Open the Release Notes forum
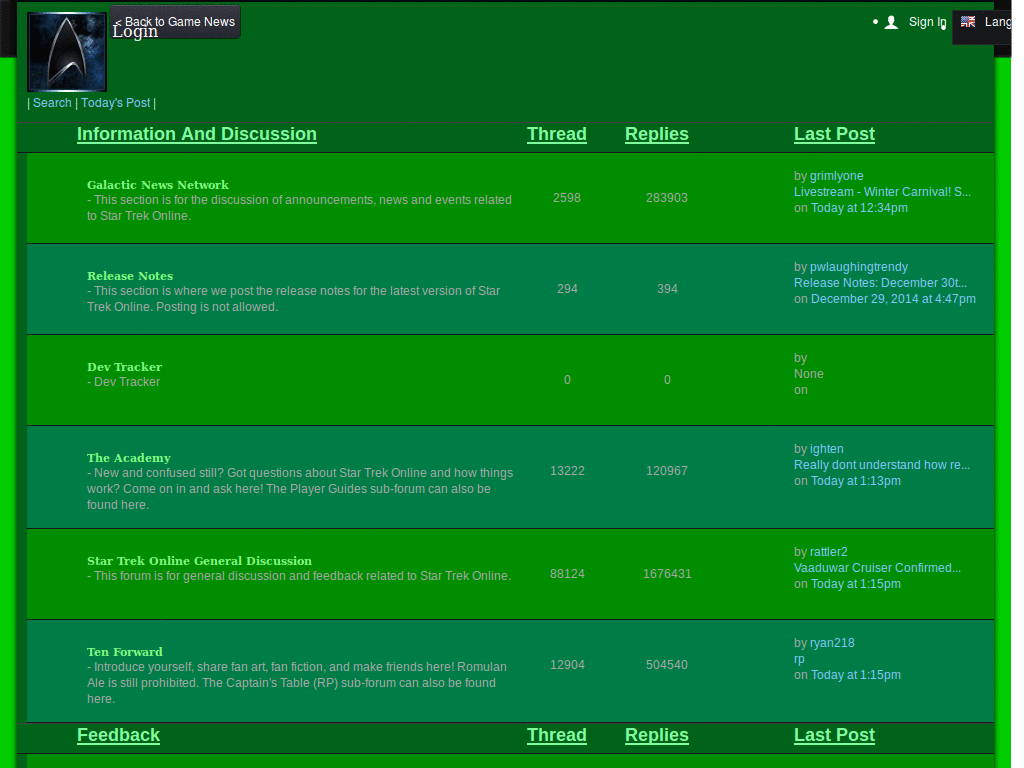The height and width of the screenshot is (768, 1024). [x=130, y=276]
